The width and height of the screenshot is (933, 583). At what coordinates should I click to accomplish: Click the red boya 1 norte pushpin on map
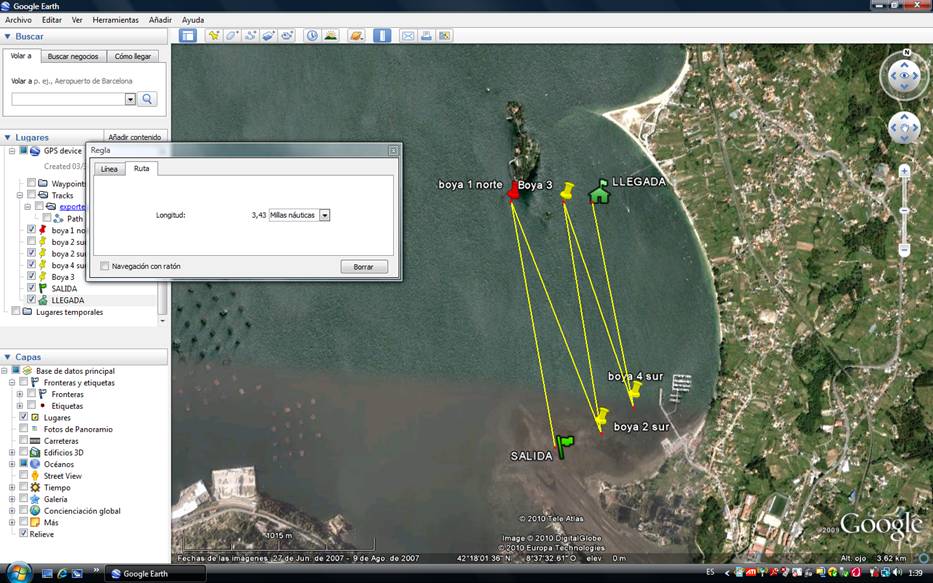(513, 190)
